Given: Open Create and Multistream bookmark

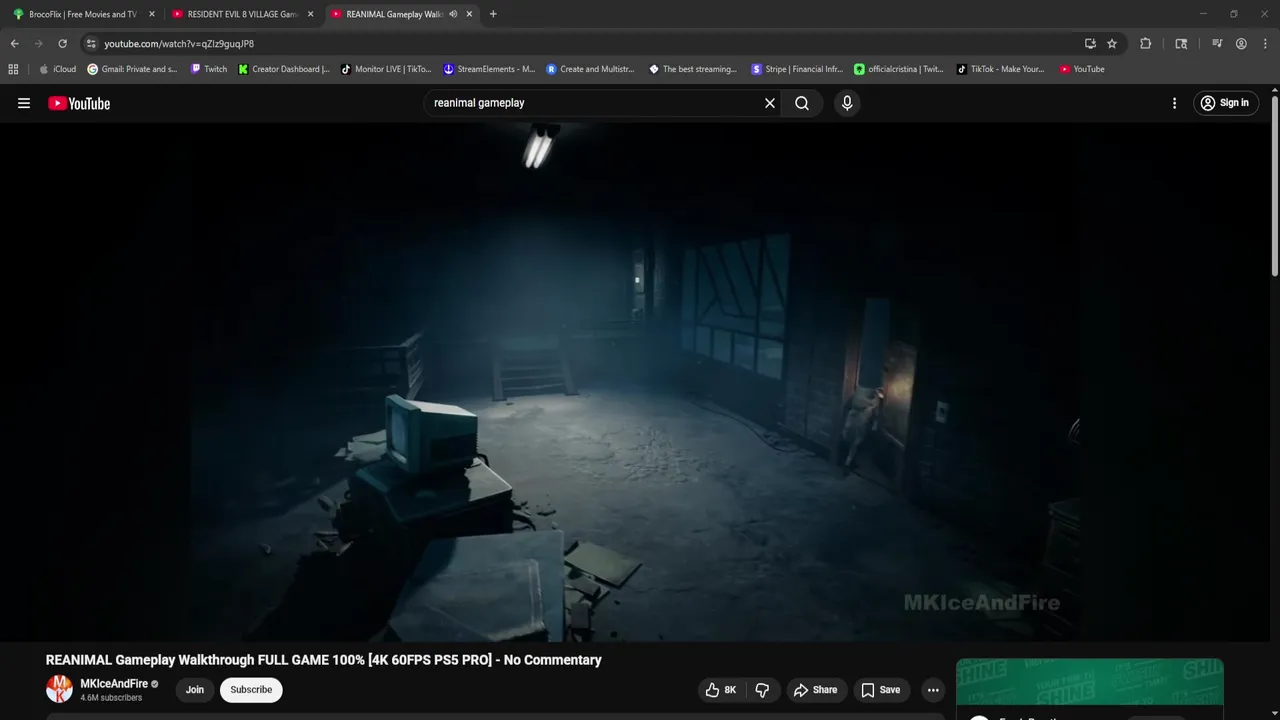Looking at the screenshot, I should coord(591,69).
